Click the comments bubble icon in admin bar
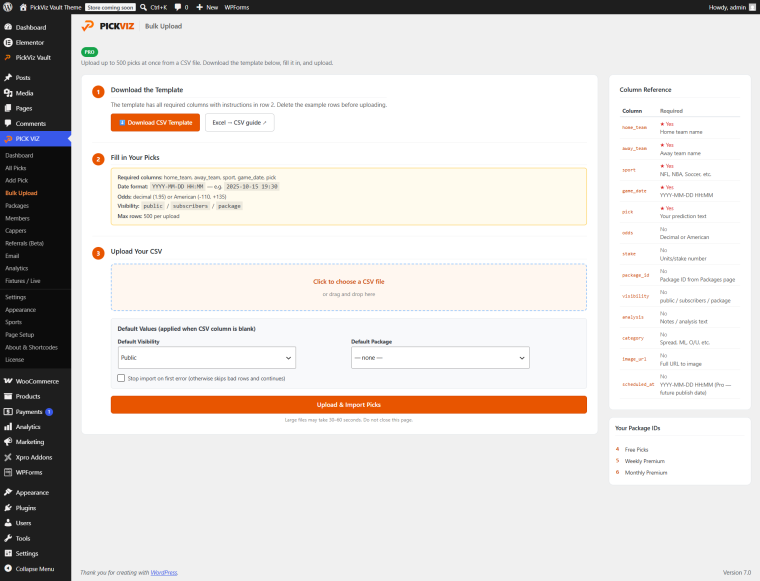Viewport: 760px width, 581px height. (178, 7)
